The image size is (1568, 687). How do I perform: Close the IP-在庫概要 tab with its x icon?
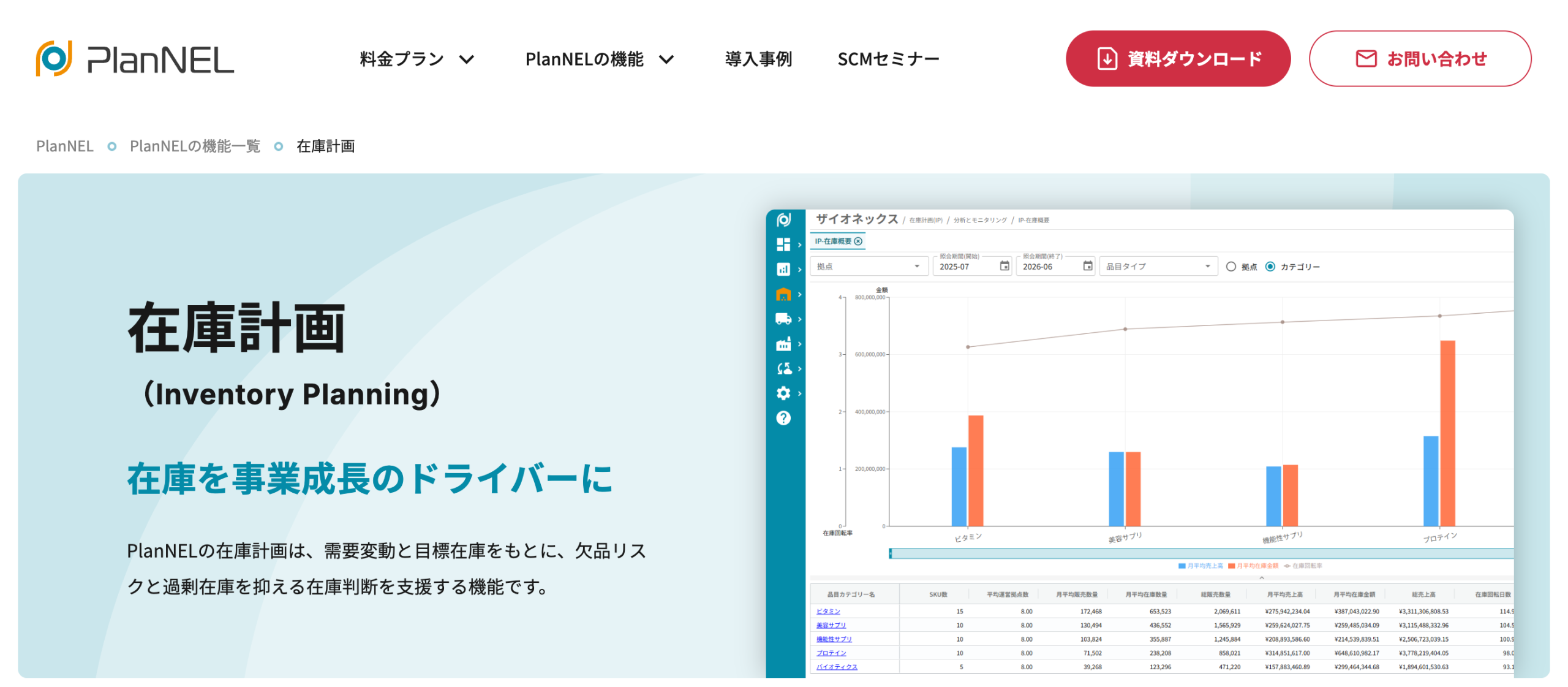[858, 241]
